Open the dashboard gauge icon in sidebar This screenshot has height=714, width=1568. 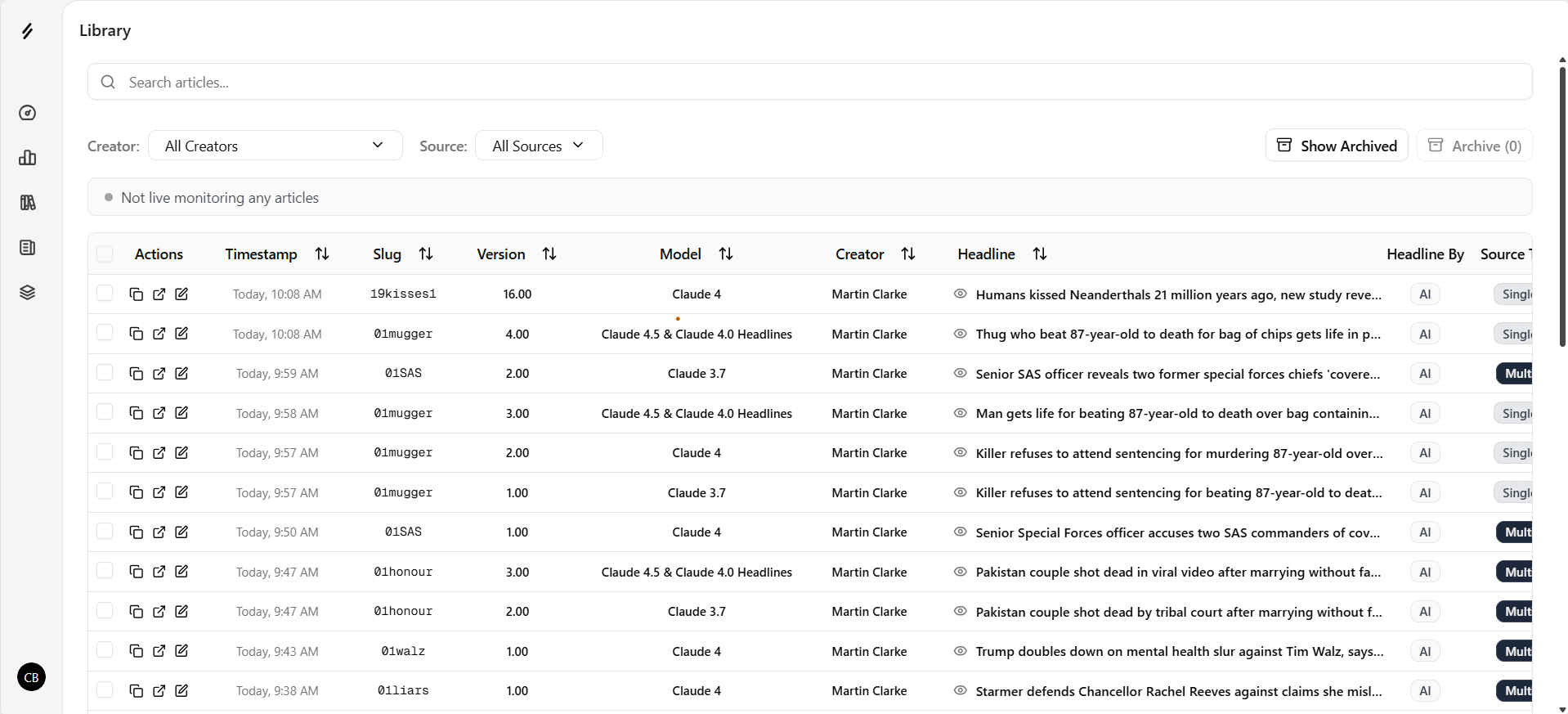pyautogui.click(x=28, y=113)
